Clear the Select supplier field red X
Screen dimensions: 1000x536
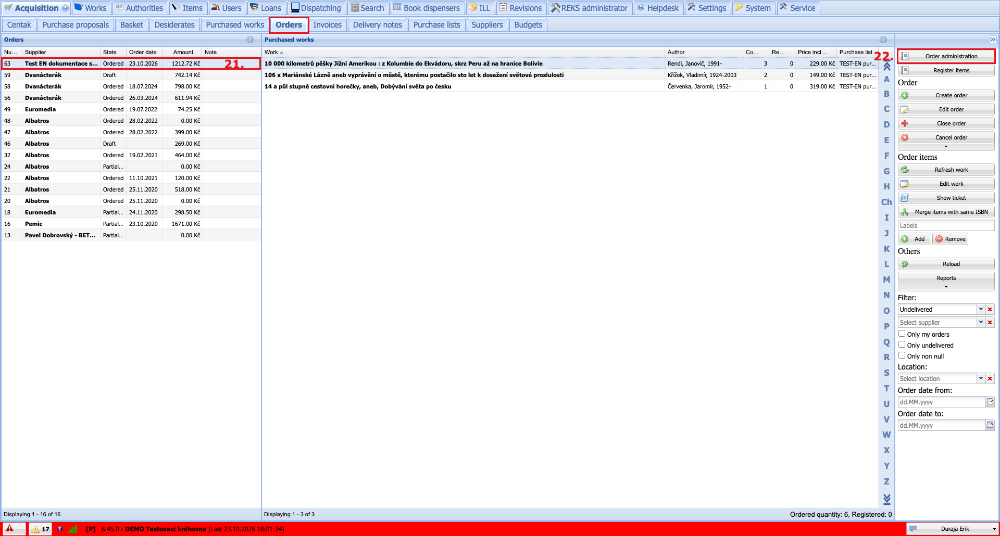point(990,323)
